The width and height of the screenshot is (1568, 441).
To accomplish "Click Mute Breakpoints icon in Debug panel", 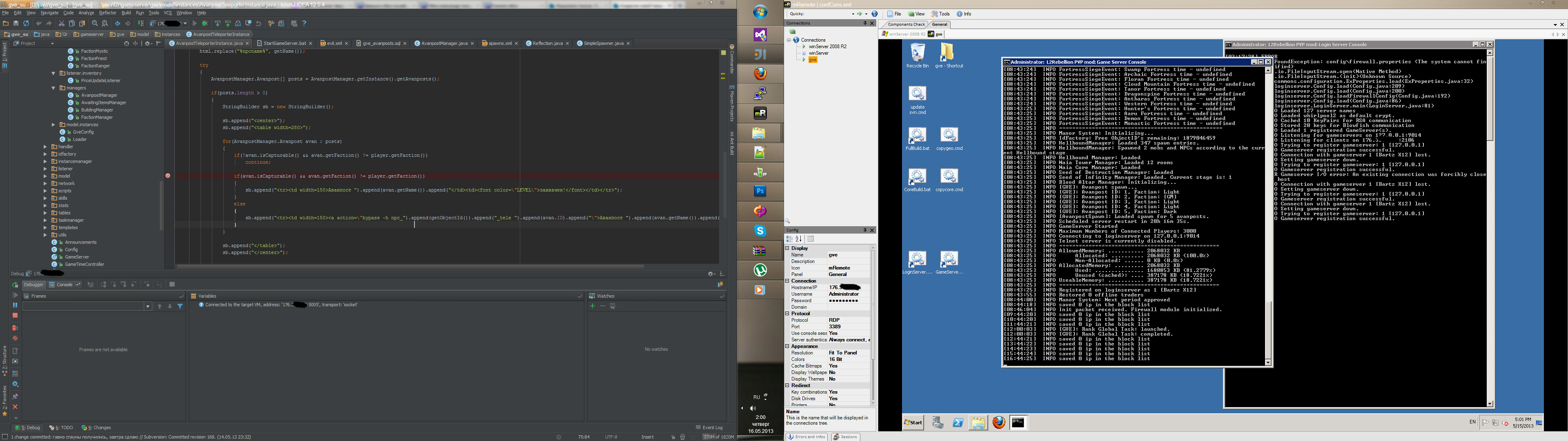I will [x=15, y=338].
